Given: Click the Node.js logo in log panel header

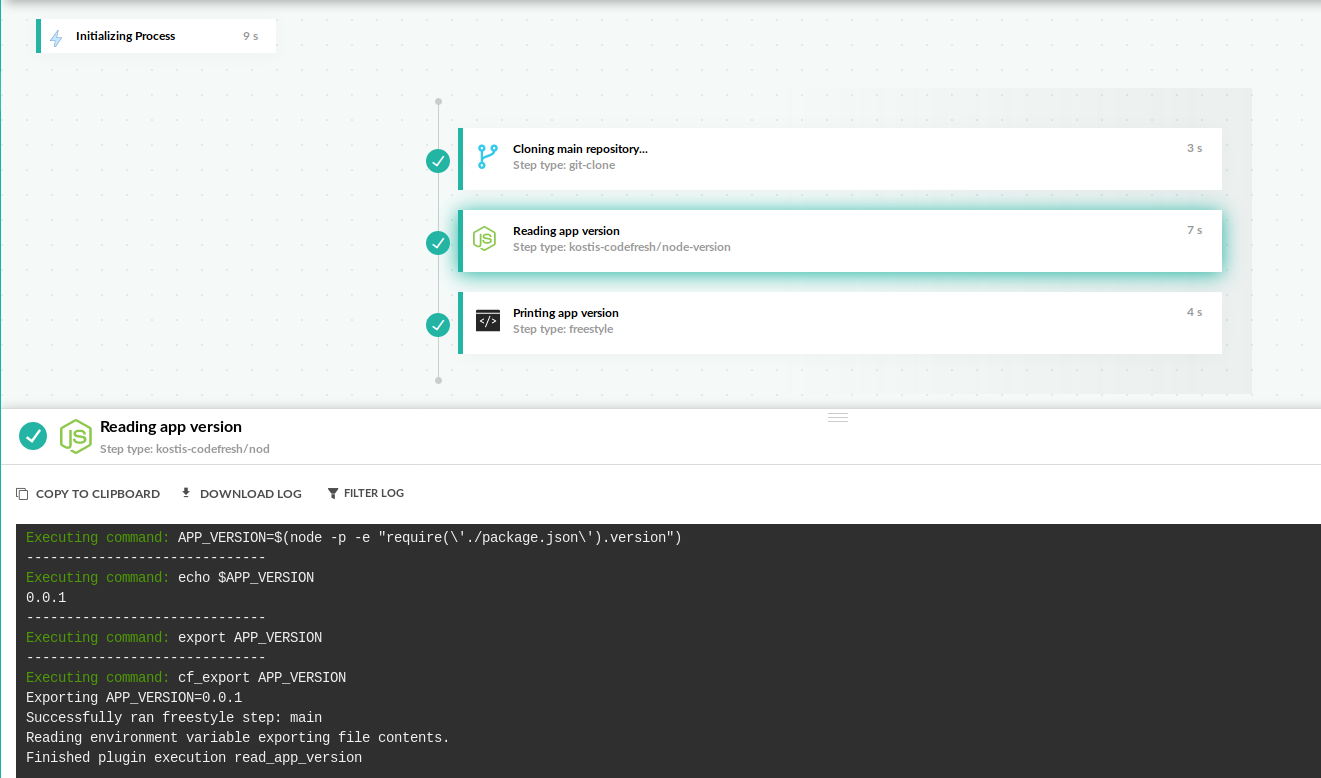Looking at the screenshot, I should [76, 436].
